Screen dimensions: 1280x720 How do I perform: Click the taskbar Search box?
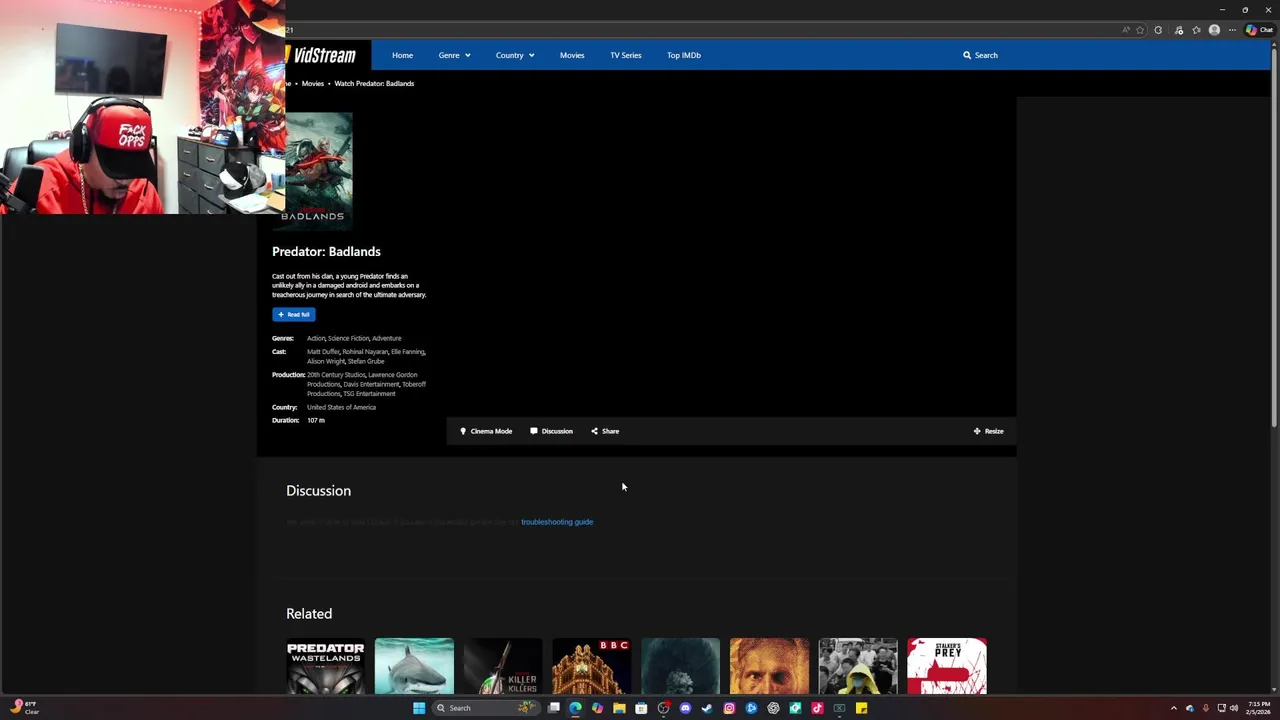(486, 708)
